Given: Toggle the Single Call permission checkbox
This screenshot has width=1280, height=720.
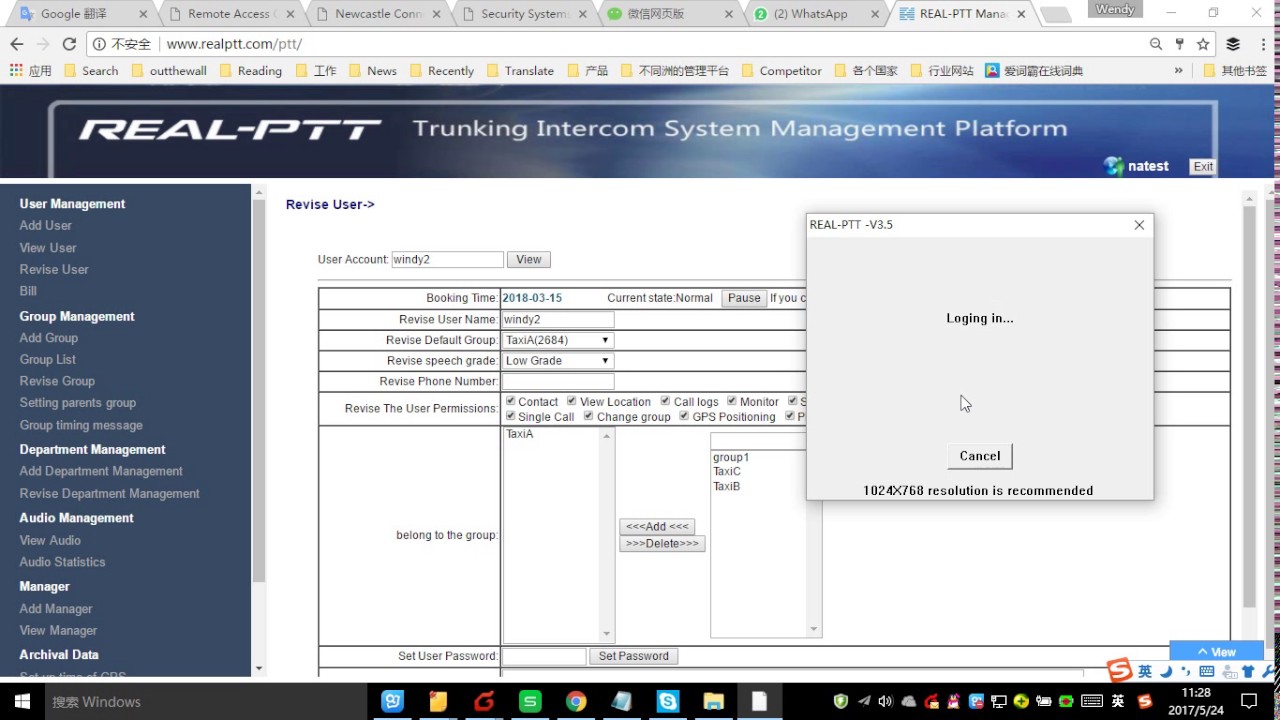Looking at the screenshot, I should click(x=511, y=416).
